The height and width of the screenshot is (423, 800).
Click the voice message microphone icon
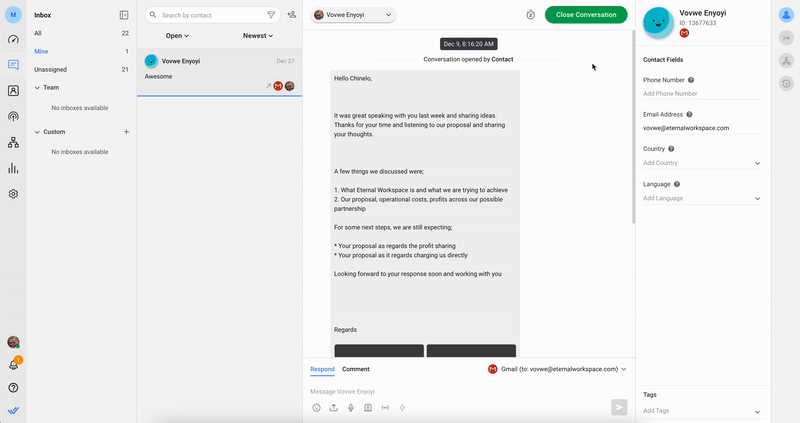pyautogui.click(x=351, y=408)
